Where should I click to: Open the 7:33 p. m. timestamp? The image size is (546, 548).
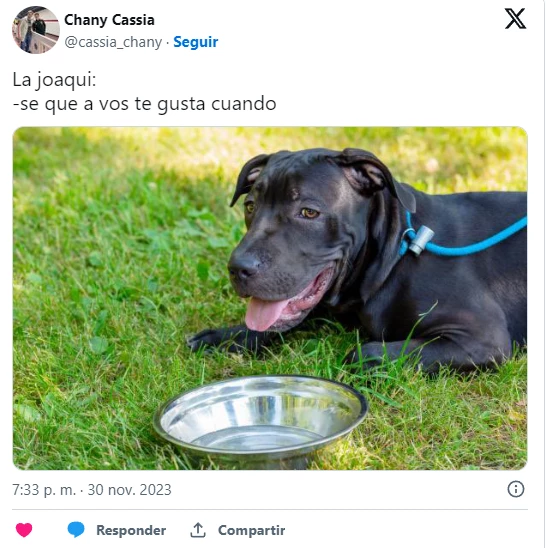point(44,490)
